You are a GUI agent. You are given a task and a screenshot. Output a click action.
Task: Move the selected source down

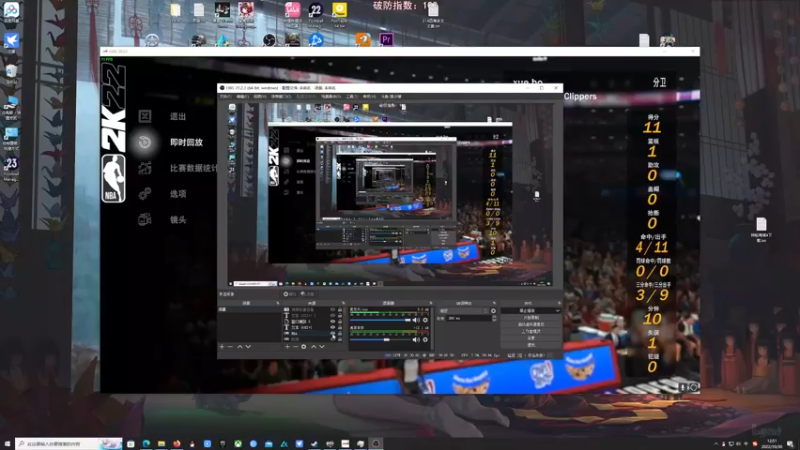point(322,347)
